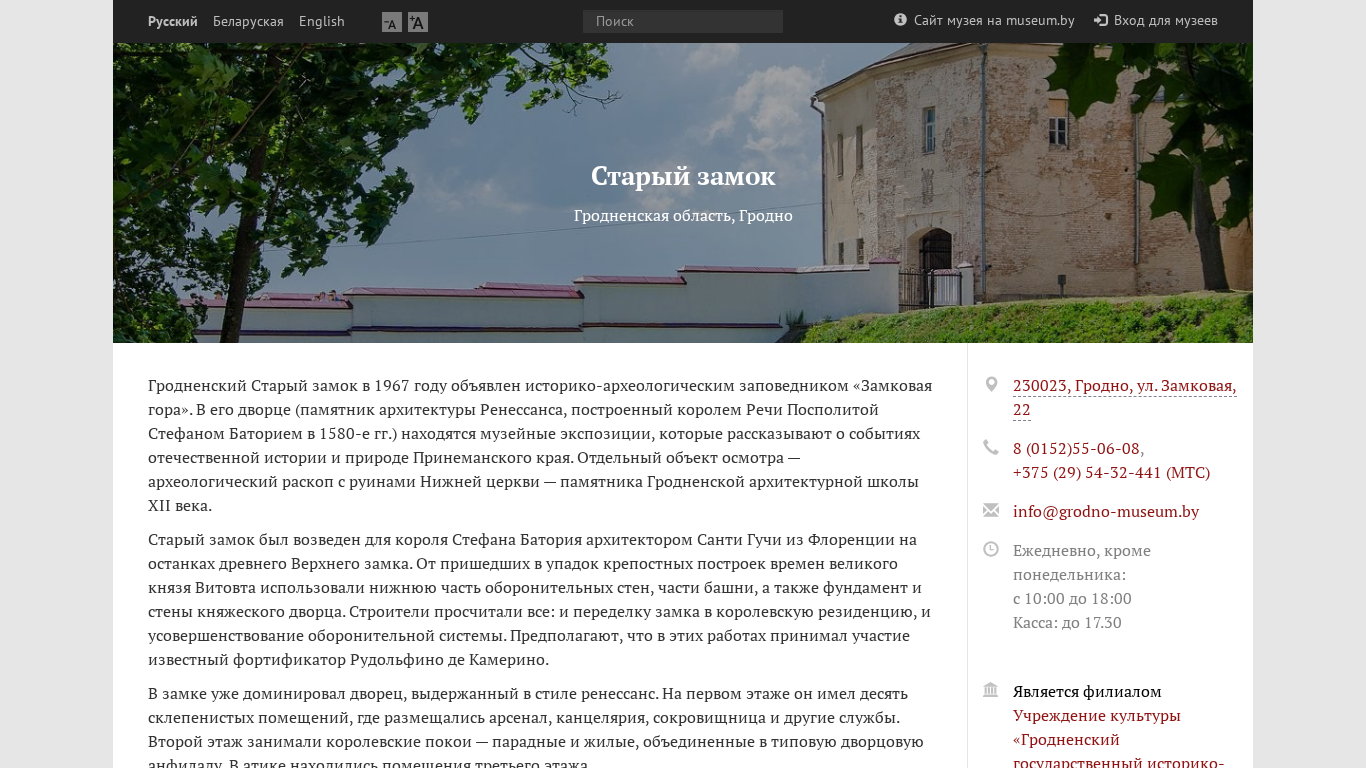The width and height of the screenshot is (1366, 768).
Task: Open 'Вход для музеев' login link
Action: coord(1166,21)
